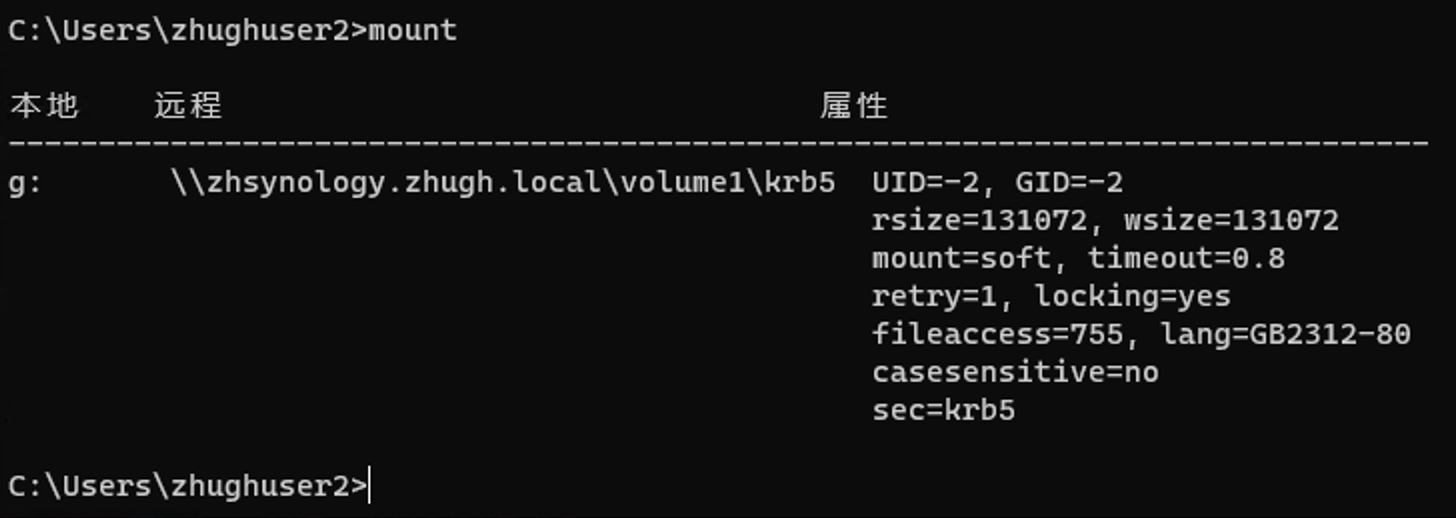Click the dashed separator line
This screenshot has height=518, width=1456.
tap(718, 144)
